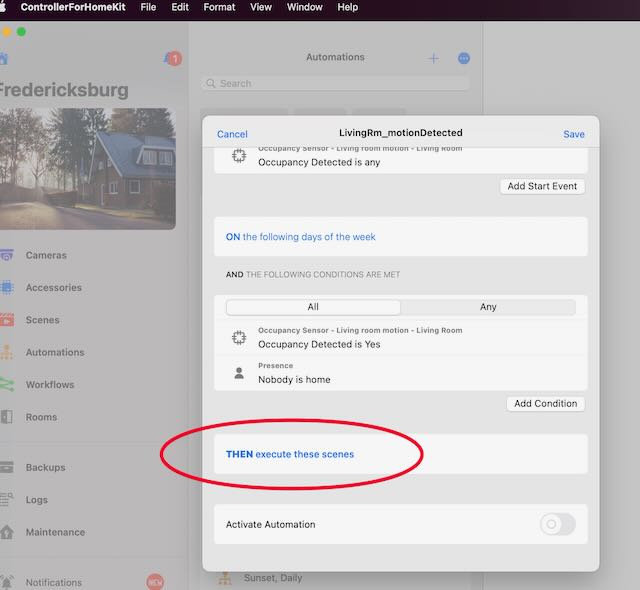Viewport: 640px width, 590px height.
Task: Open the blue ellipsis more-options icon
Action: coord(464,58)
